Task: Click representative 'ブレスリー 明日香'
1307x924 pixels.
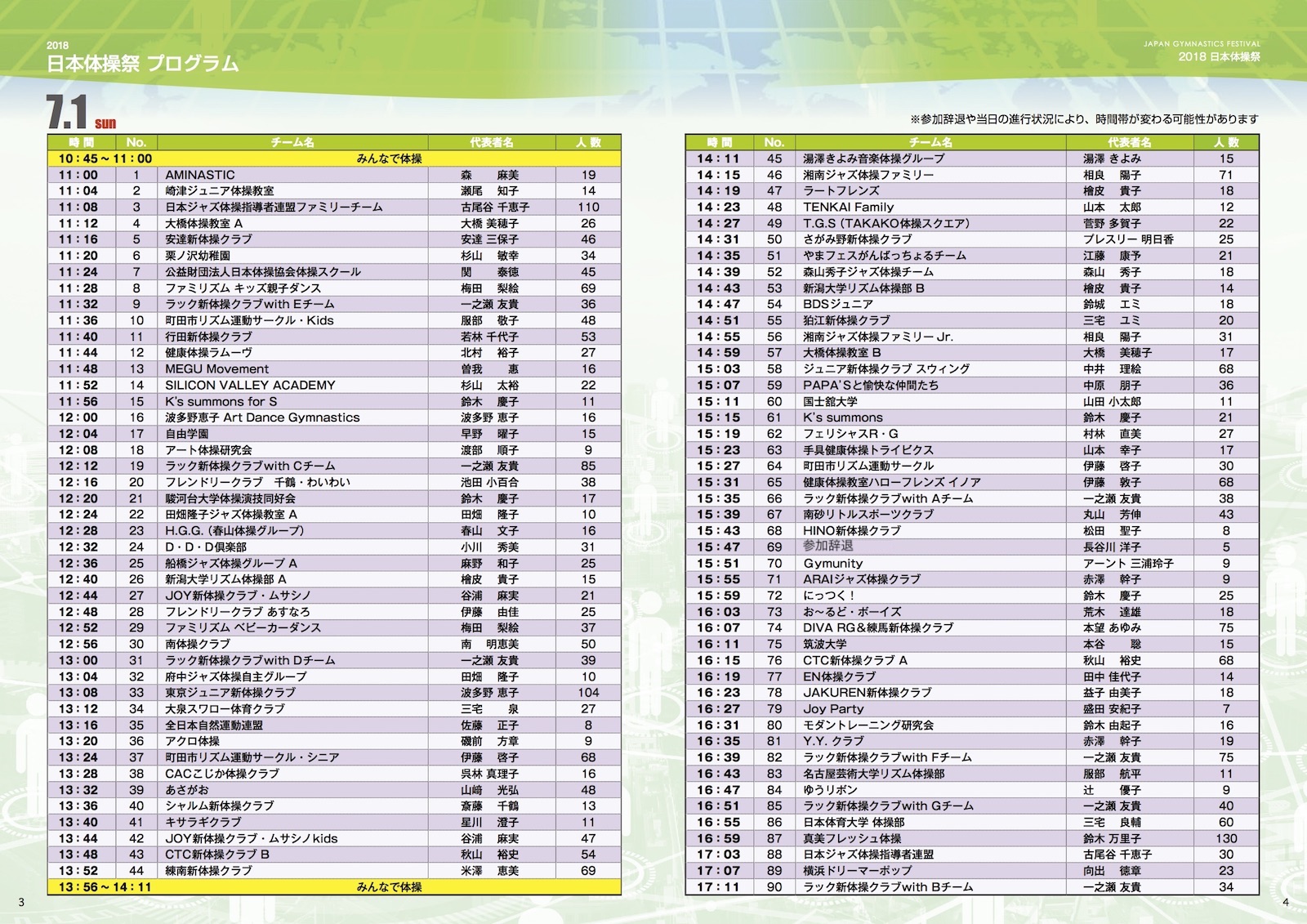Action: (x=1129, y=240)
